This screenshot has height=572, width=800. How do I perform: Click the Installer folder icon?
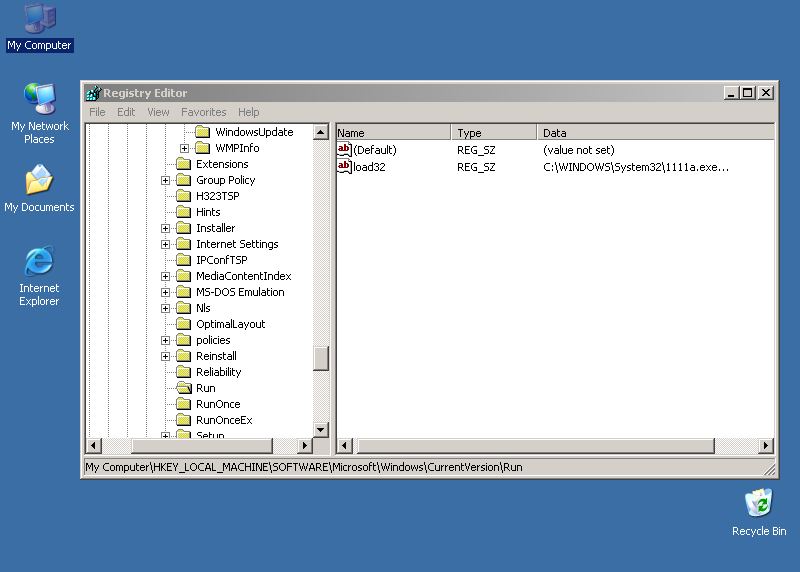coord(184,228)
